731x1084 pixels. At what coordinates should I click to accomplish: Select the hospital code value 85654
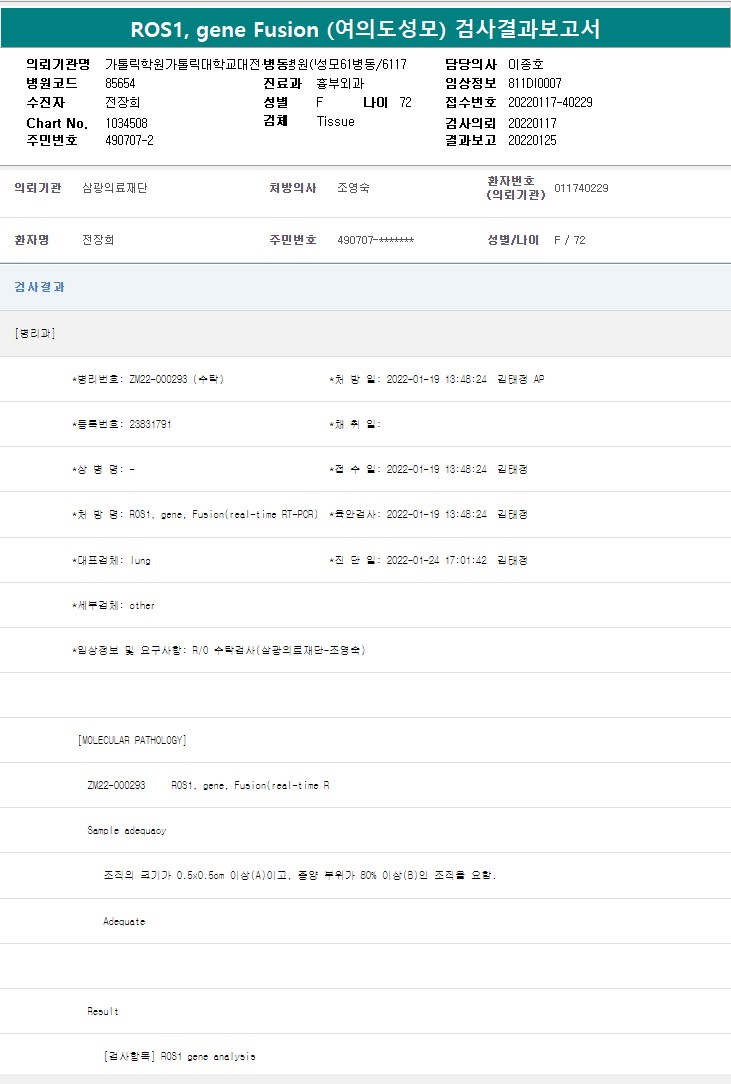coord(120,83)
